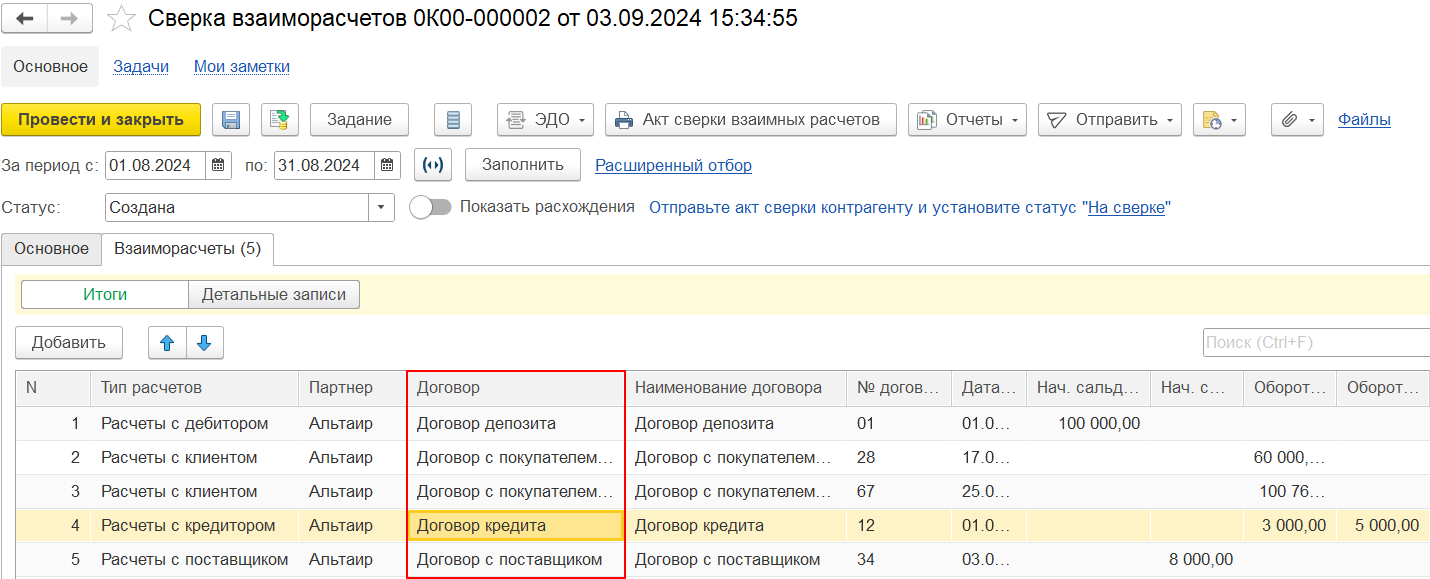Open the Отчеты dropdown menu

pyautogui.click(x=967, y=120)
